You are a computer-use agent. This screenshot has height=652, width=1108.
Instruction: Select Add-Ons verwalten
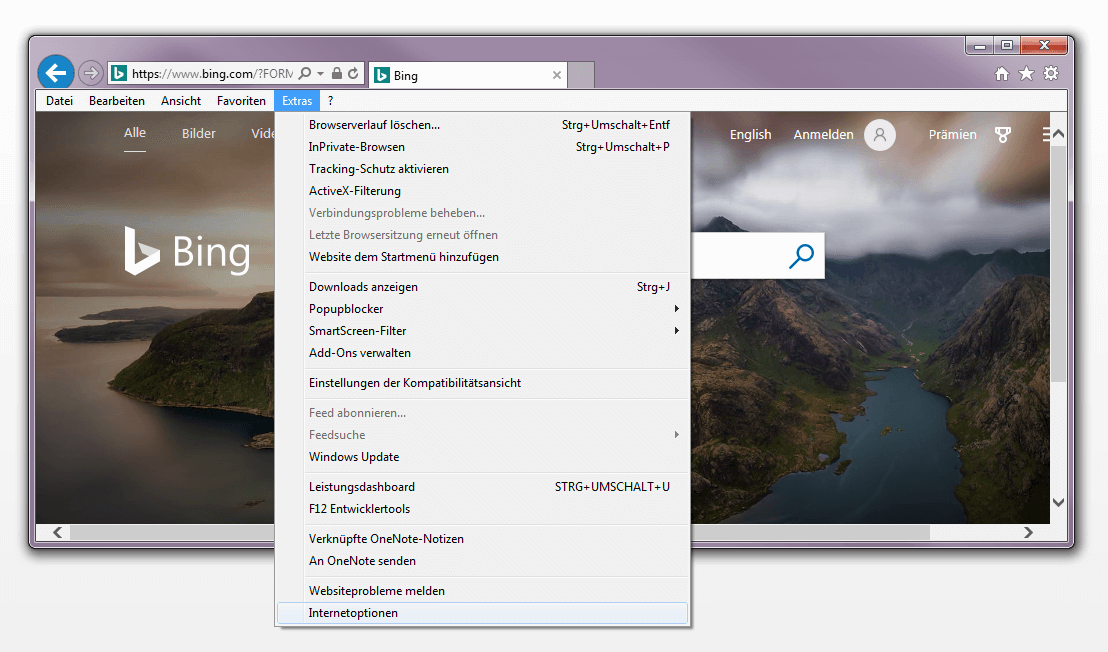tap(483, 352)
